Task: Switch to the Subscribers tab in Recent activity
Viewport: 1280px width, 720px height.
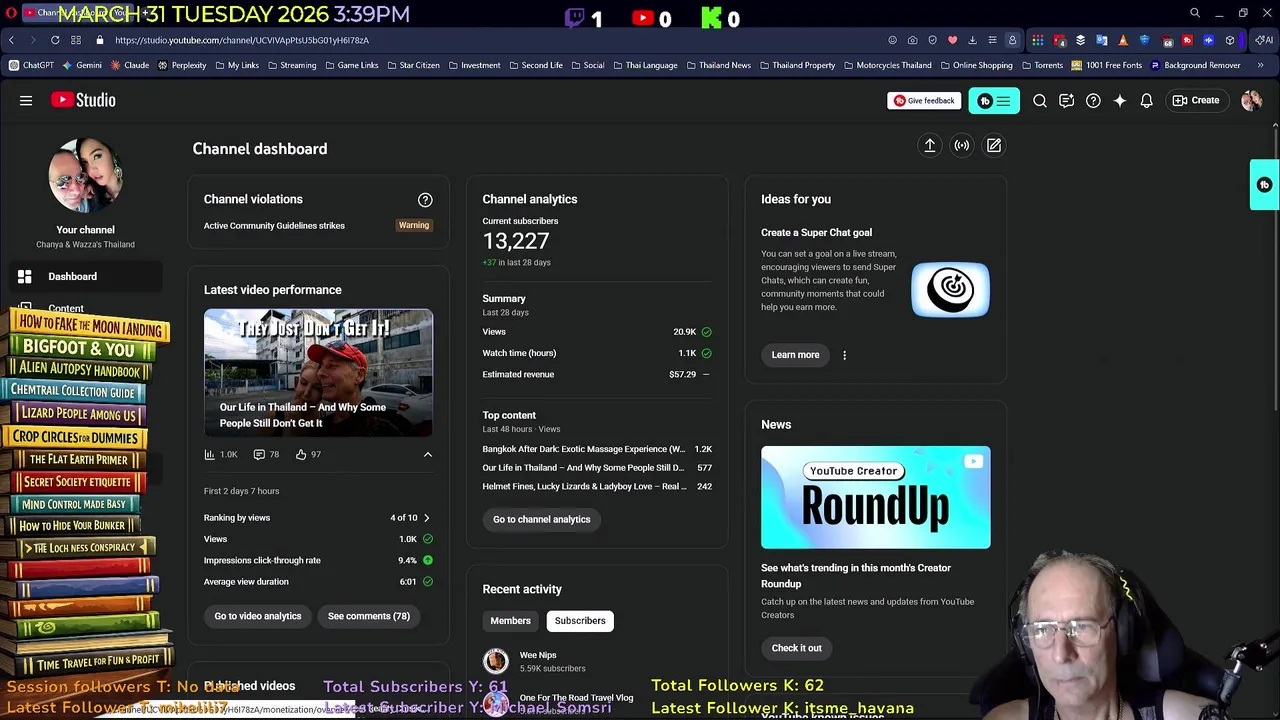Action: pos(580,621)
